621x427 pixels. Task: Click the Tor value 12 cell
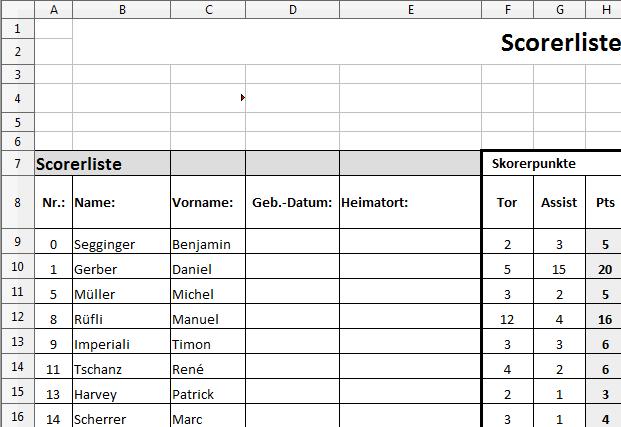tap(507, 319)
